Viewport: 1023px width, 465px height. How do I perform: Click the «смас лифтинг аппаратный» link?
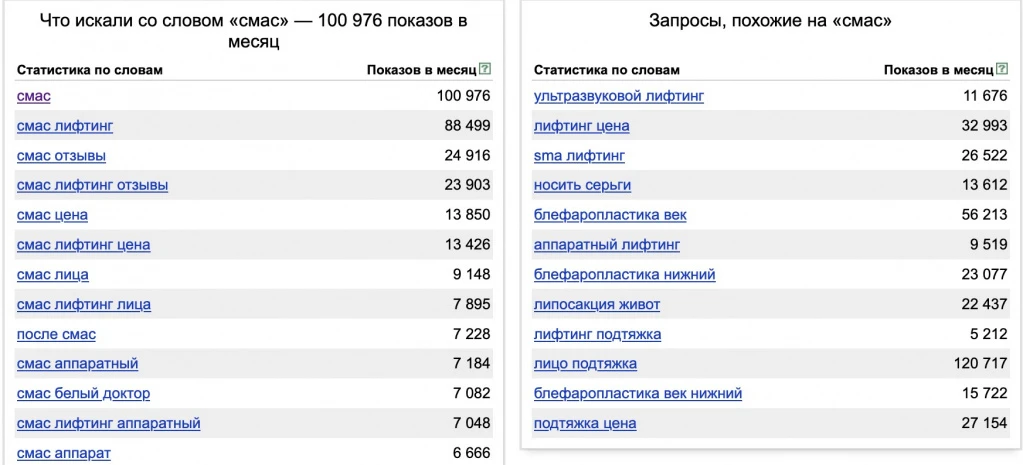pyautogui.click(x=108, y=423)
